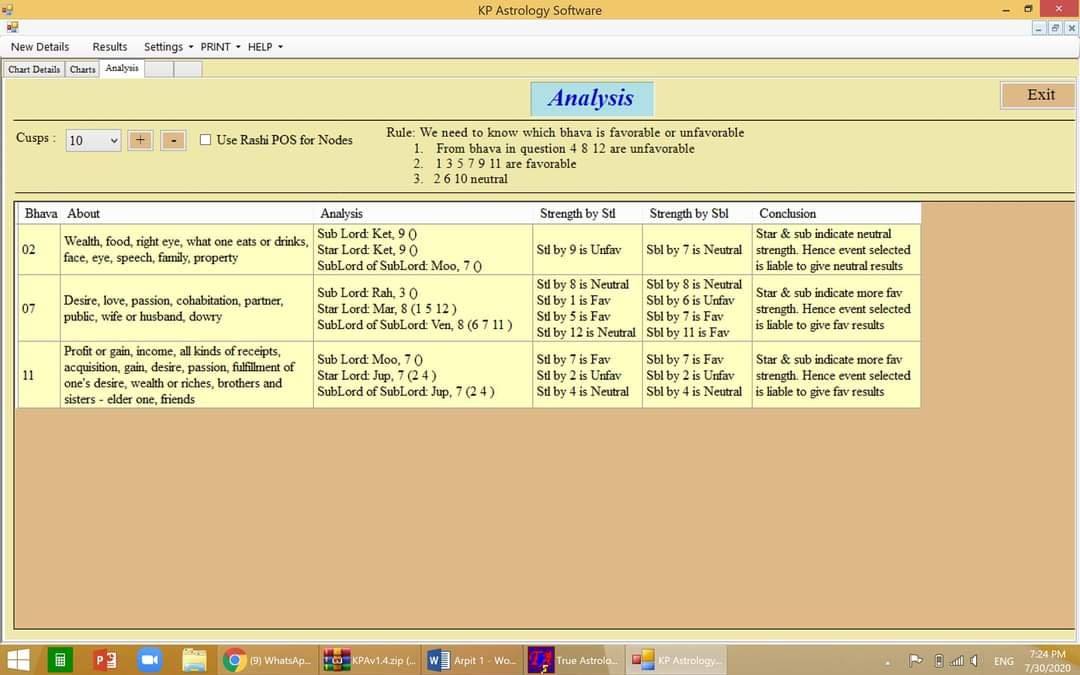This screenshot has height=675, width=1080.
Task: Click the 'Sub Lord: Rah, 3' analysis cell
Action: 423,309
